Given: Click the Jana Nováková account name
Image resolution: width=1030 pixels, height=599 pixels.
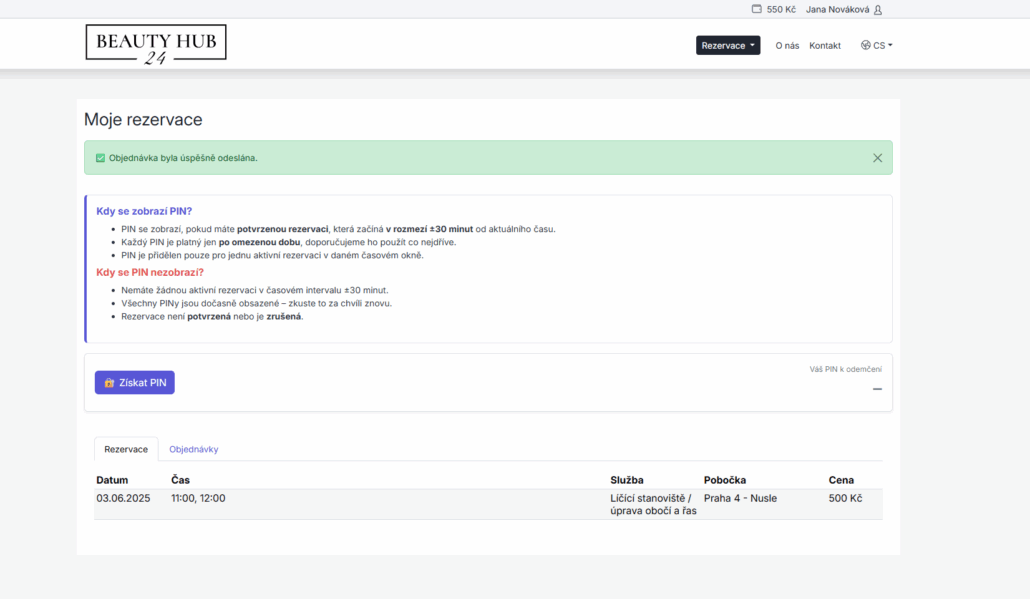Looking at the screenshot, I should point(838,10).
